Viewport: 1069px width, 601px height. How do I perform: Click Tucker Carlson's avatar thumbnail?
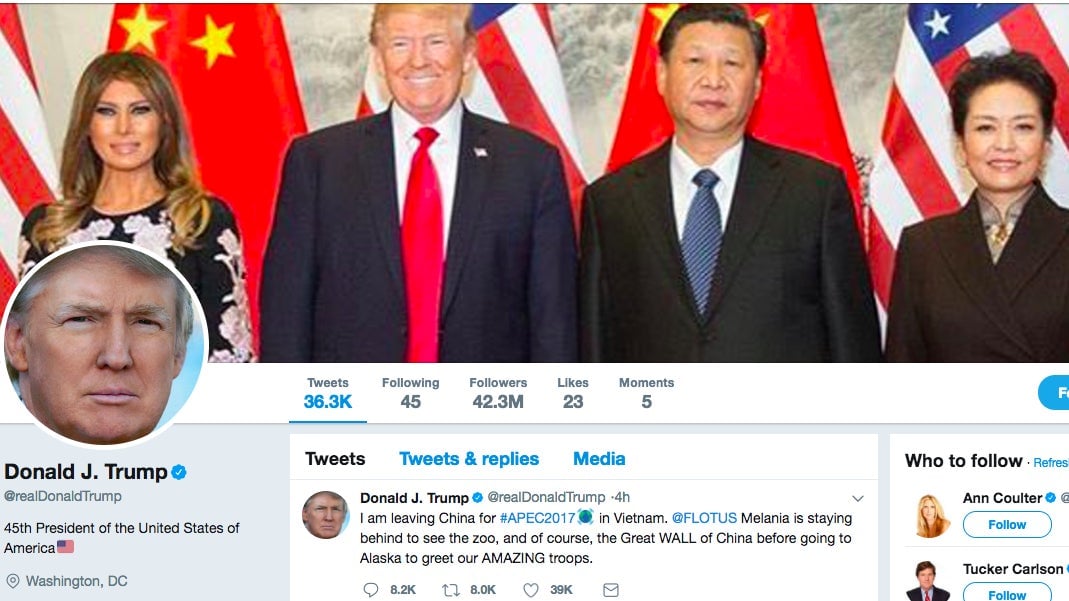(x=928, y=581)
